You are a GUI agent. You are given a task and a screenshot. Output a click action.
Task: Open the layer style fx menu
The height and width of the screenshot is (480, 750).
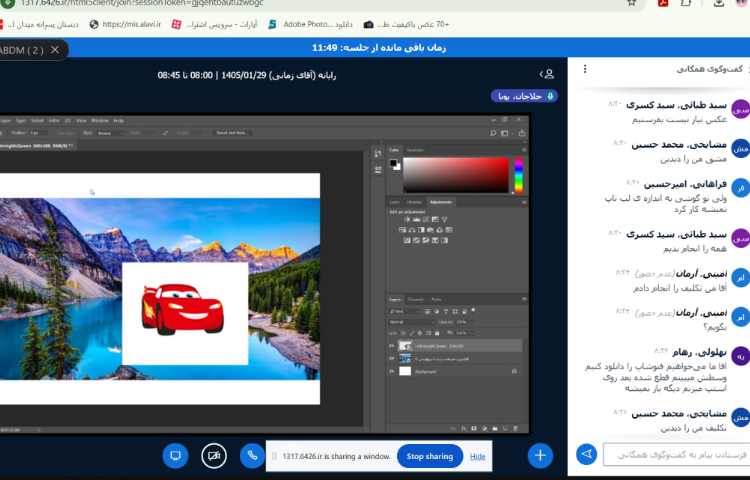tap(463, 428)
